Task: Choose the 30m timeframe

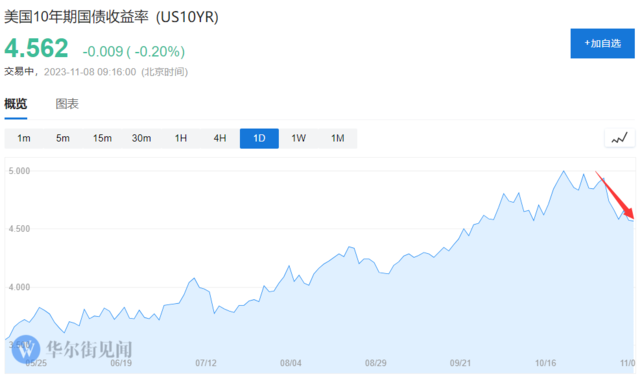Action: [x=141, y=138]
